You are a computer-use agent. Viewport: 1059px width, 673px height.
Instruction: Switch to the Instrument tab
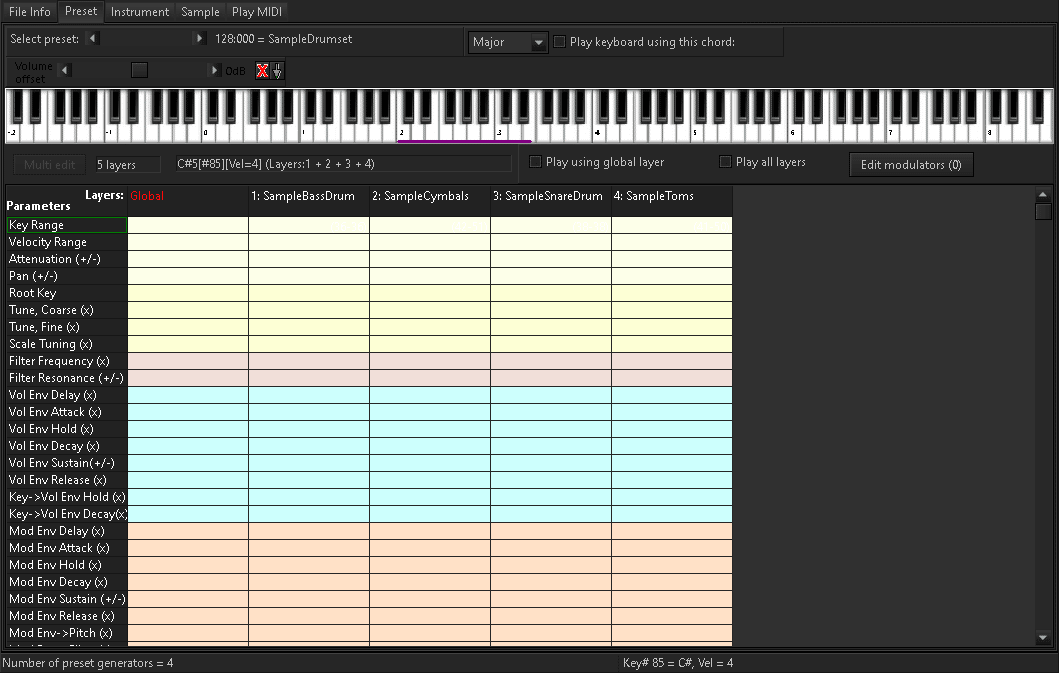139,12
